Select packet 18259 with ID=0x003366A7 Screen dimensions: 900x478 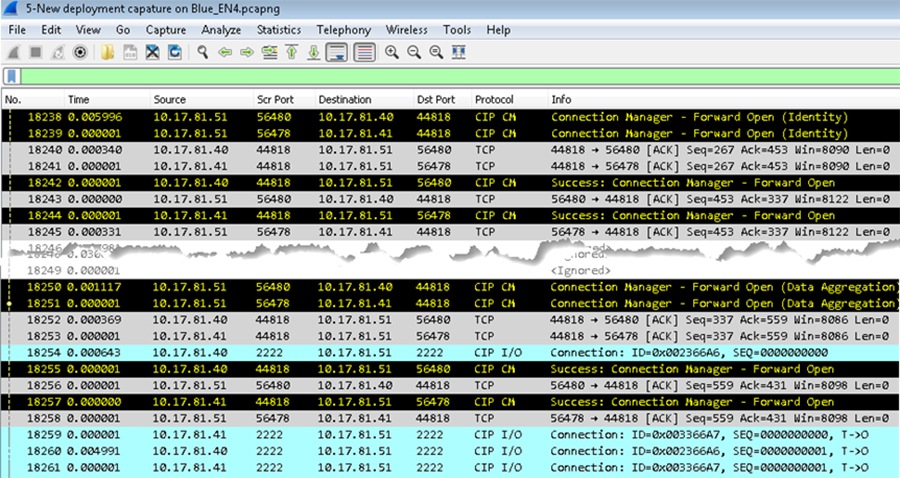pyautogui.click(x=451, y=434)
